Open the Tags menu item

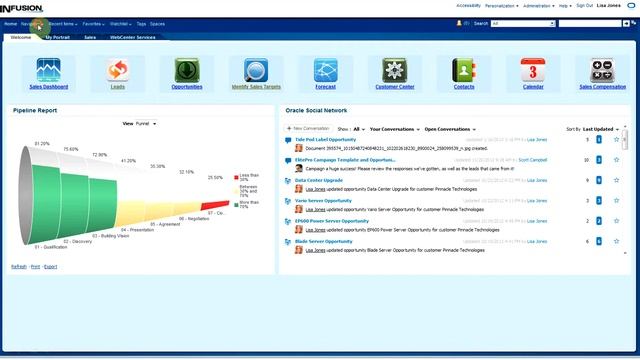[141, 24]
